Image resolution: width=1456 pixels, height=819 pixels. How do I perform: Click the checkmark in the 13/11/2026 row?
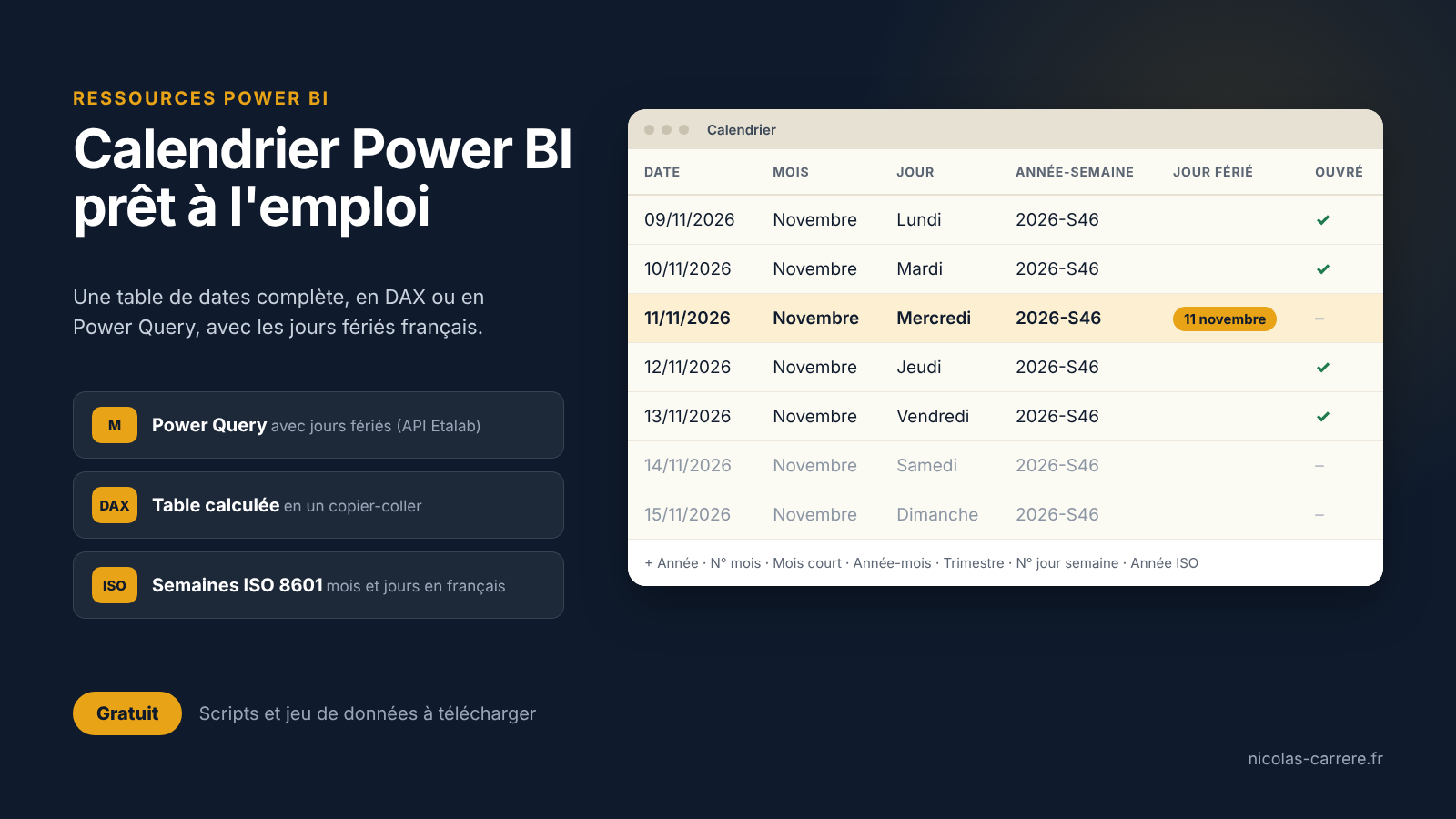[1323, 417]
